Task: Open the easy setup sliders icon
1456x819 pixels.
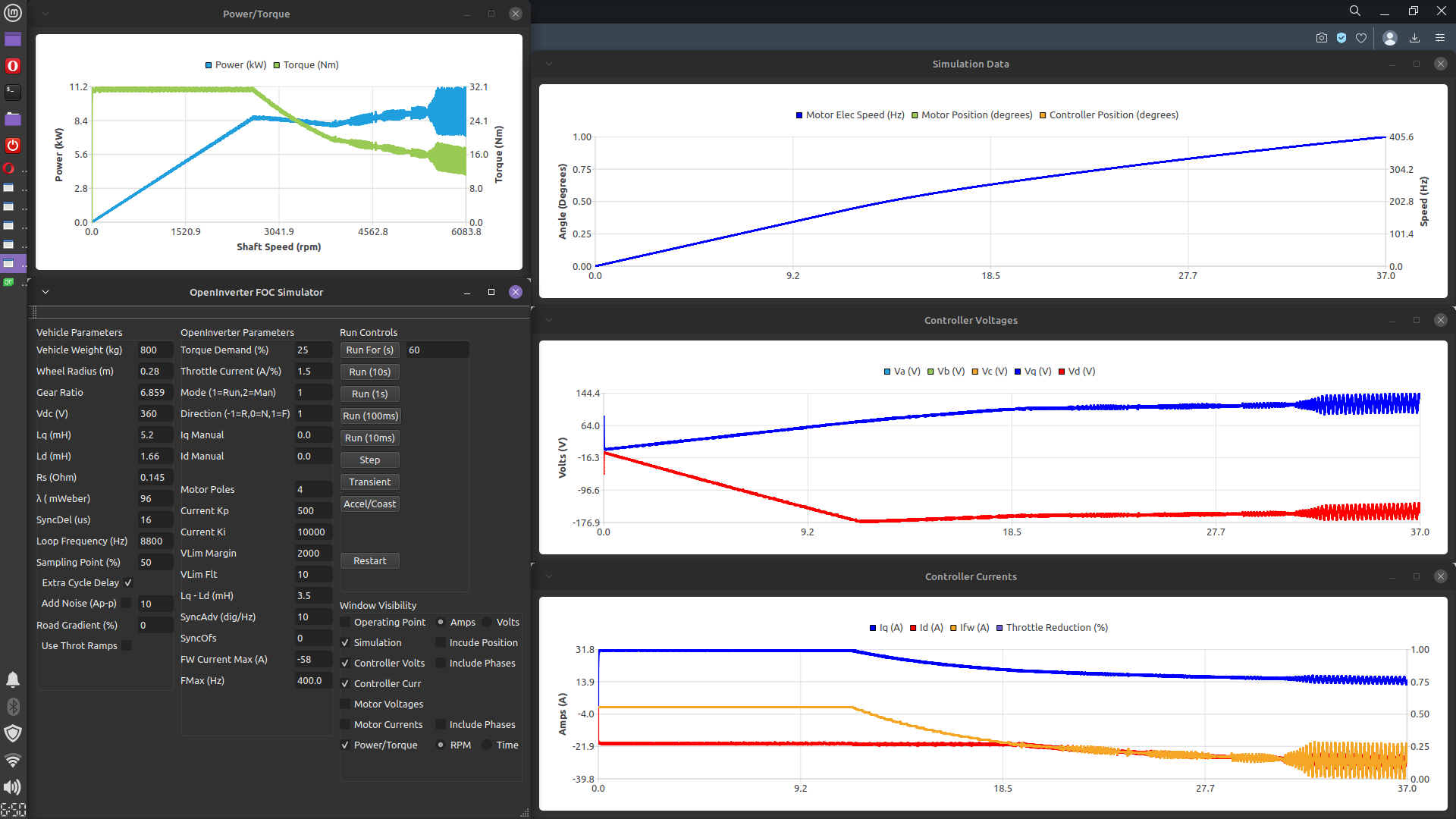Action: 1440,38
